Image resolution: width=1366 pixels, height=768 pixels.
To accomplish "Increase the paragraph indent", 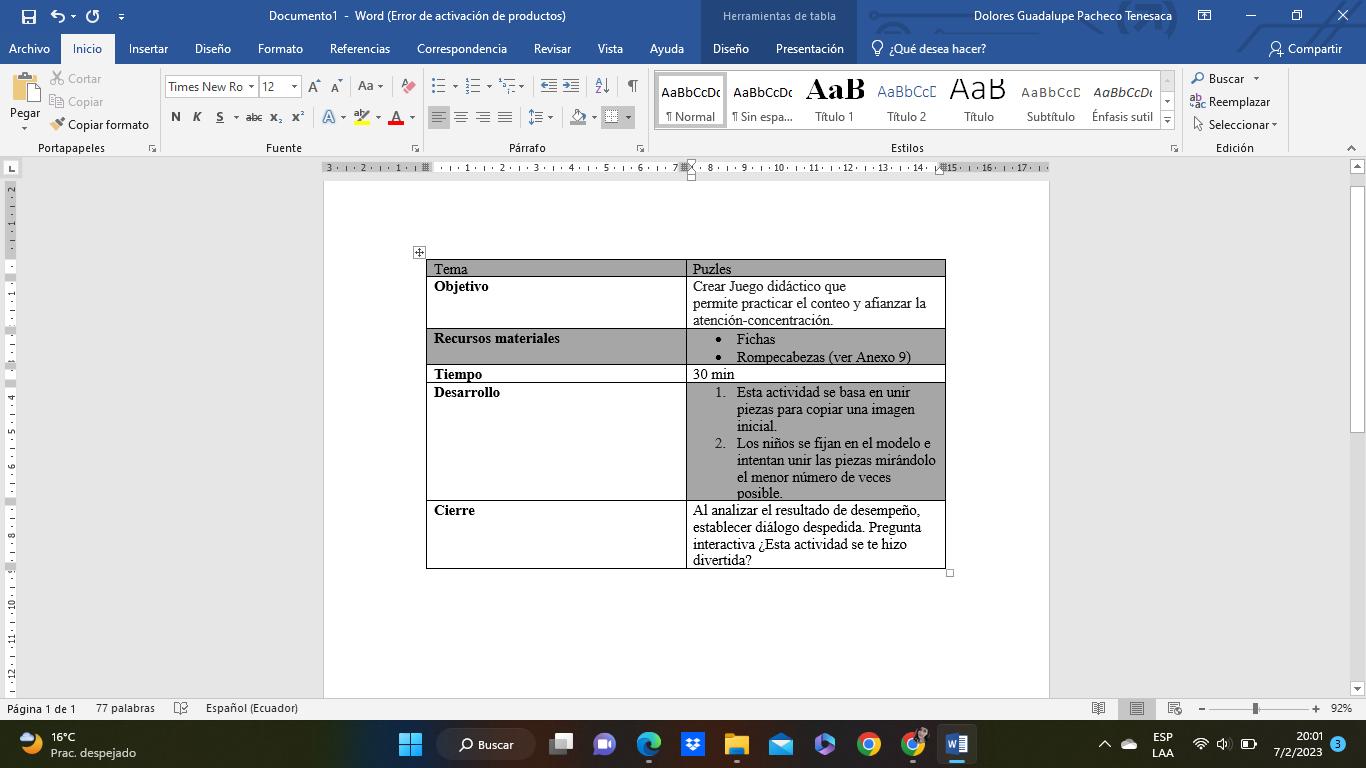I will pyautogui.click(x=571, y=87).
